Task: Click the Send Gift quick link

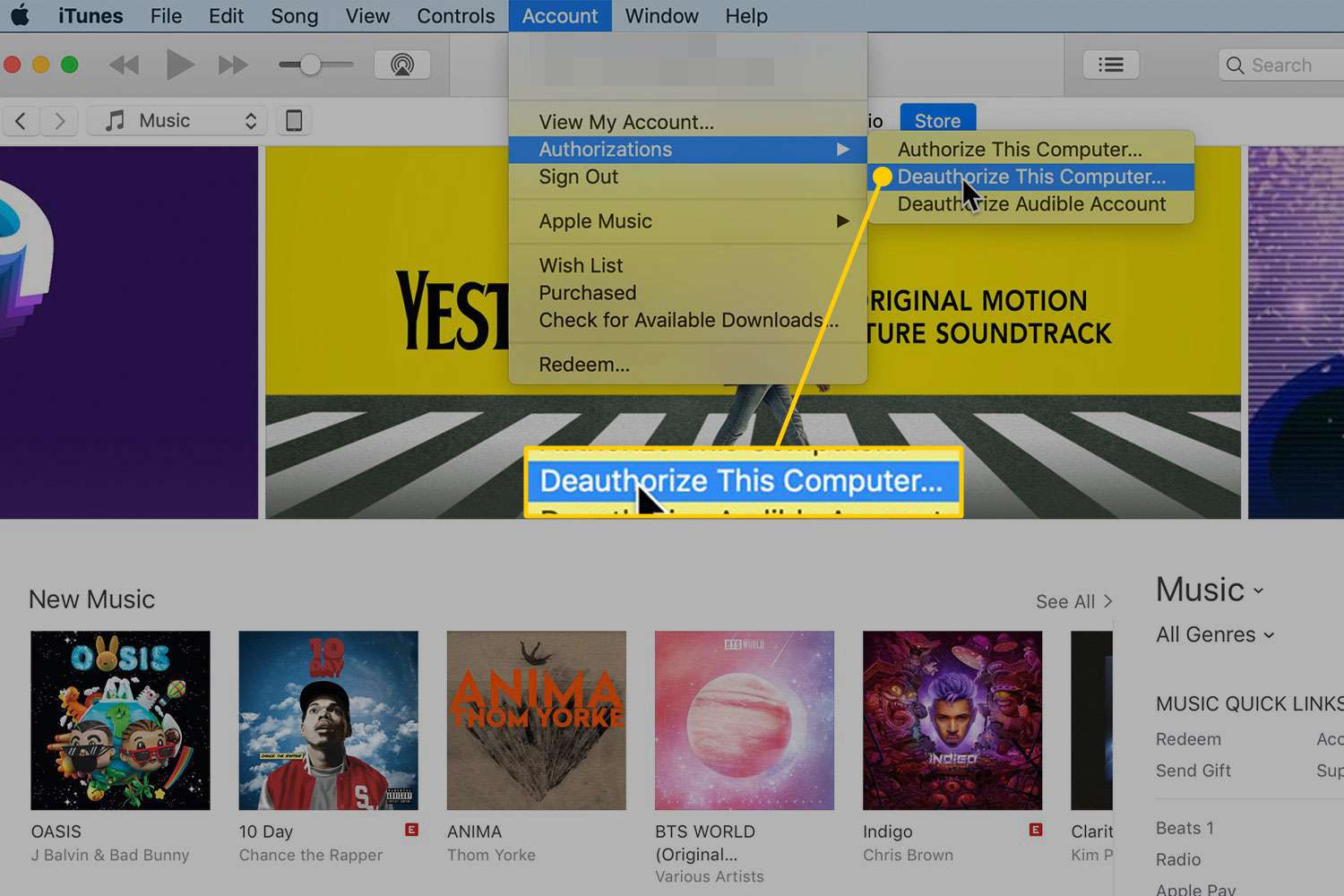Action: click(x=1193, y=771)
